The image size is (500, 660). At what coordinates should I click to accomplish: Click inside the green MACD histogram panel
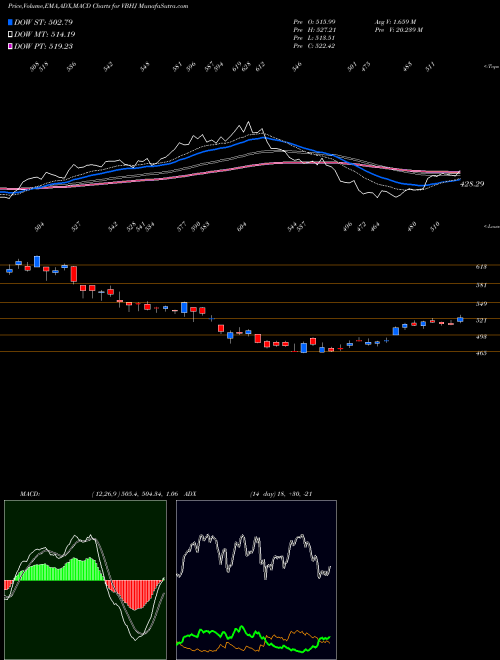[85, 580]
